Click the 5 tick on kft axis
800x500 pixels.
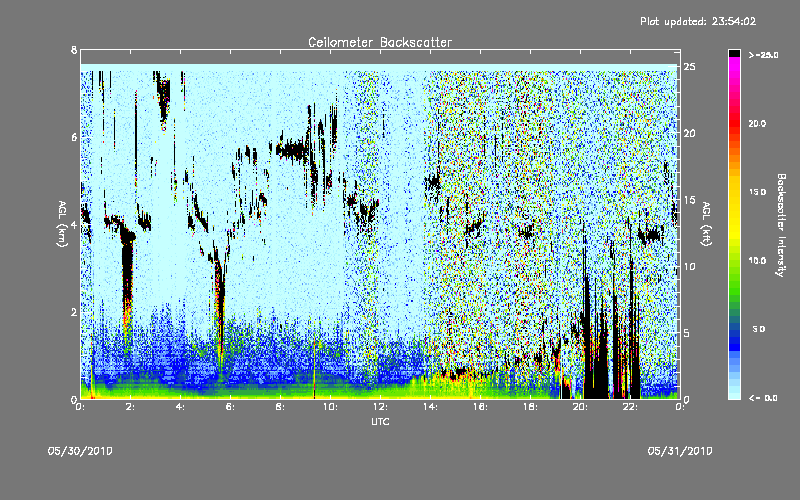click(x=687, y=333)
